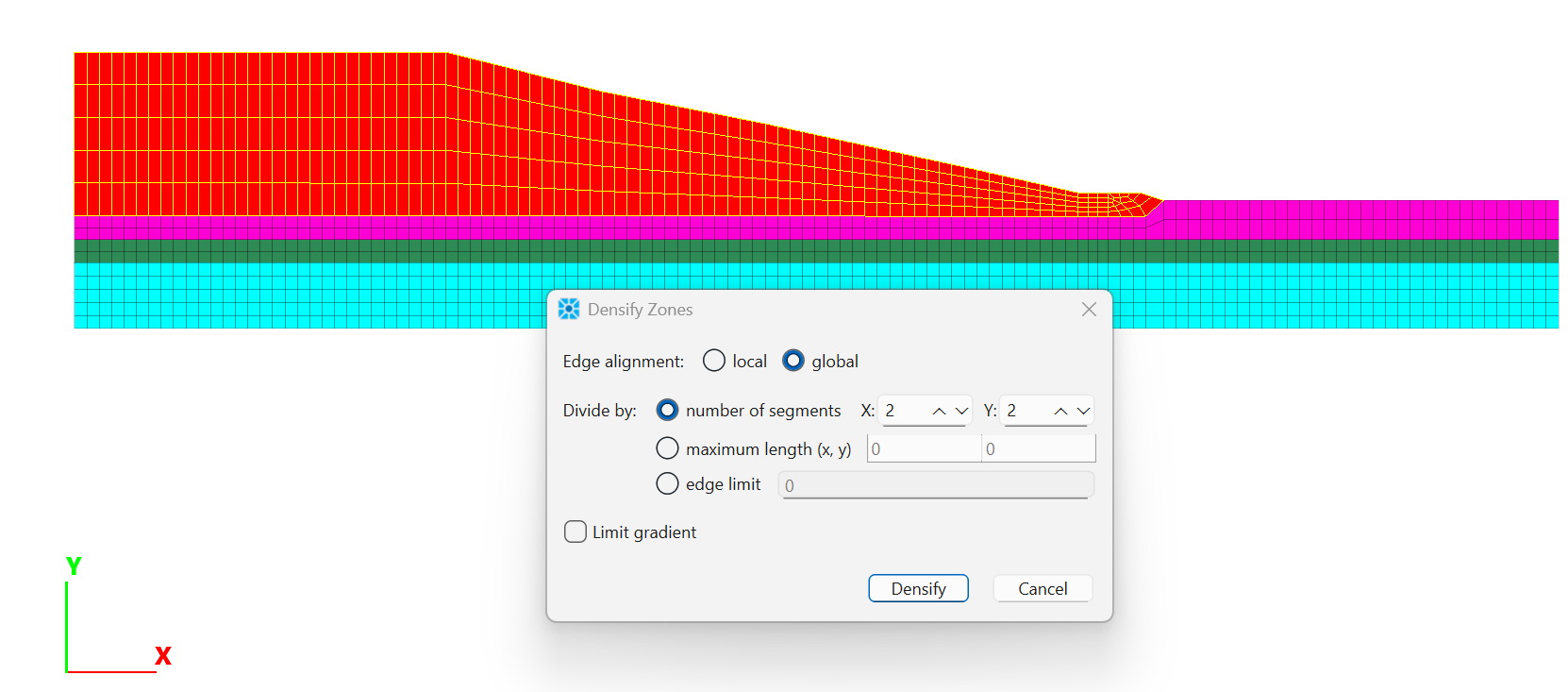Screen dimensions: 1568x692
Task: Click the Y segments value field
Action: tap(1026, 411)
